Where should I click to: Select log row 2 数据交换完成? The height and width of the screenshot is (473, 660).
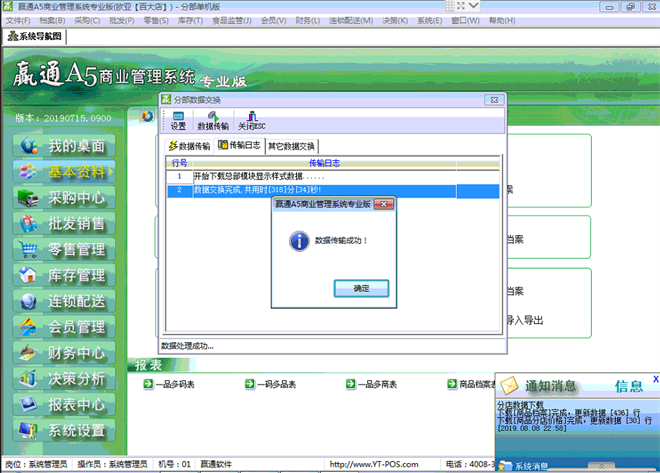pos(333,190)
